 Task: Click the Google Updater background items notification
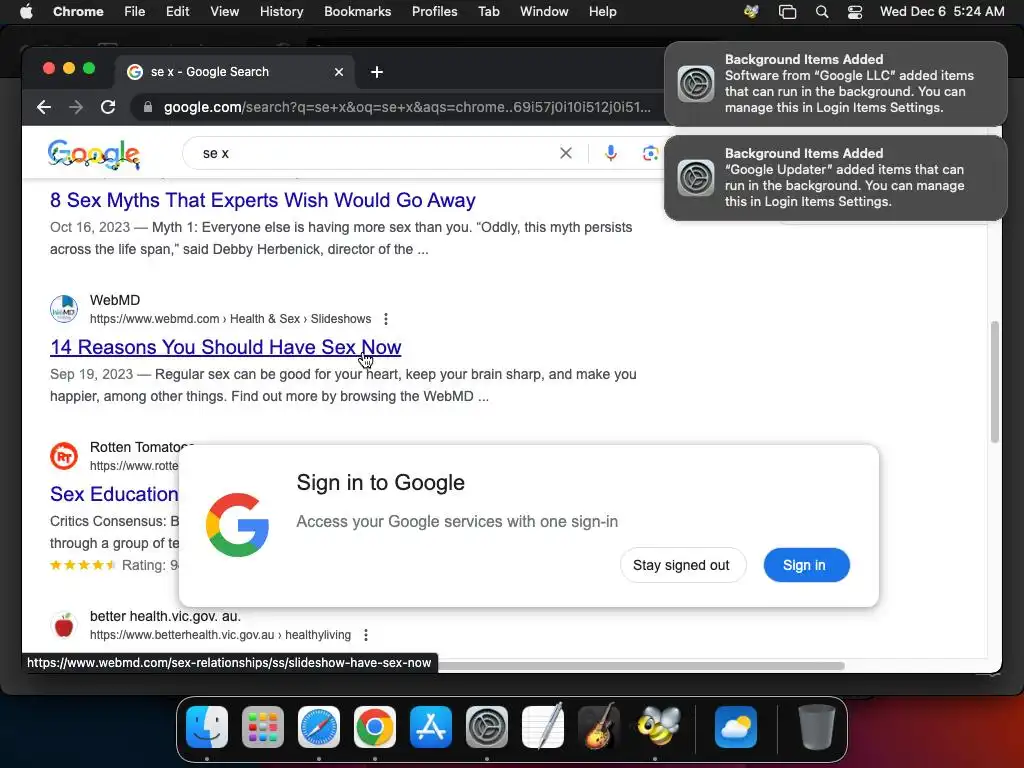[x=835, y=178]
